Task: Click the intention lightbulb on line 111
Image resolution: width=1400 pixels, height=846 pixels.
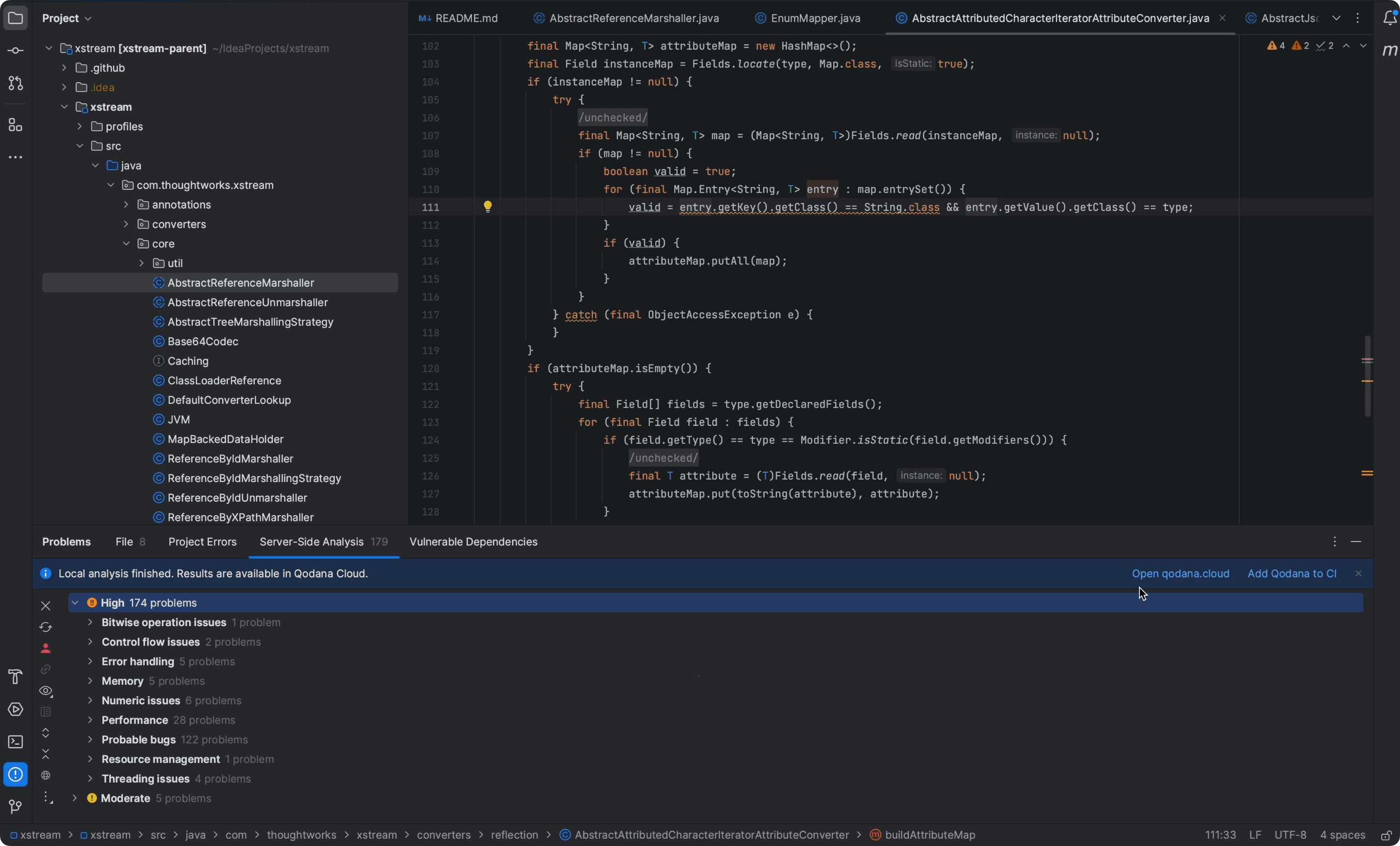Action: tap(488, 207)
